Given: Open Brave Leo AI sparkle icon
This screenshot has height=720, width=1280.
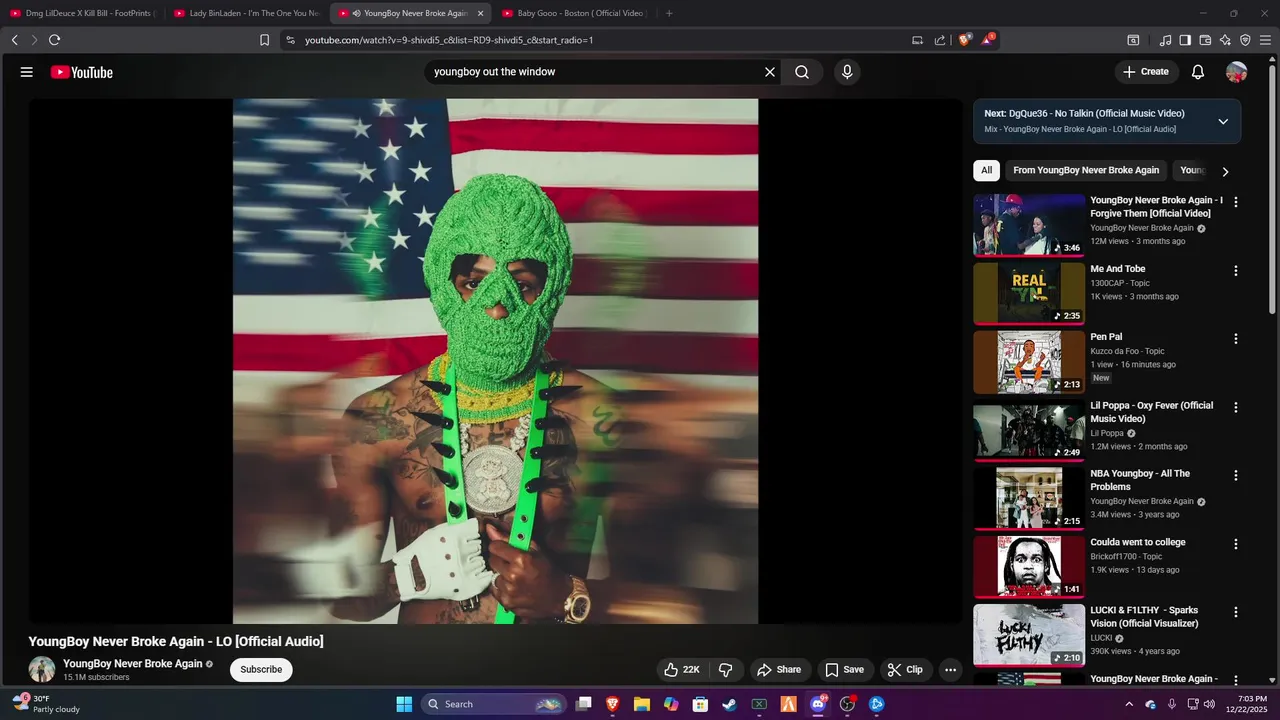Looking at the screenshot, I should point(1225,40).
